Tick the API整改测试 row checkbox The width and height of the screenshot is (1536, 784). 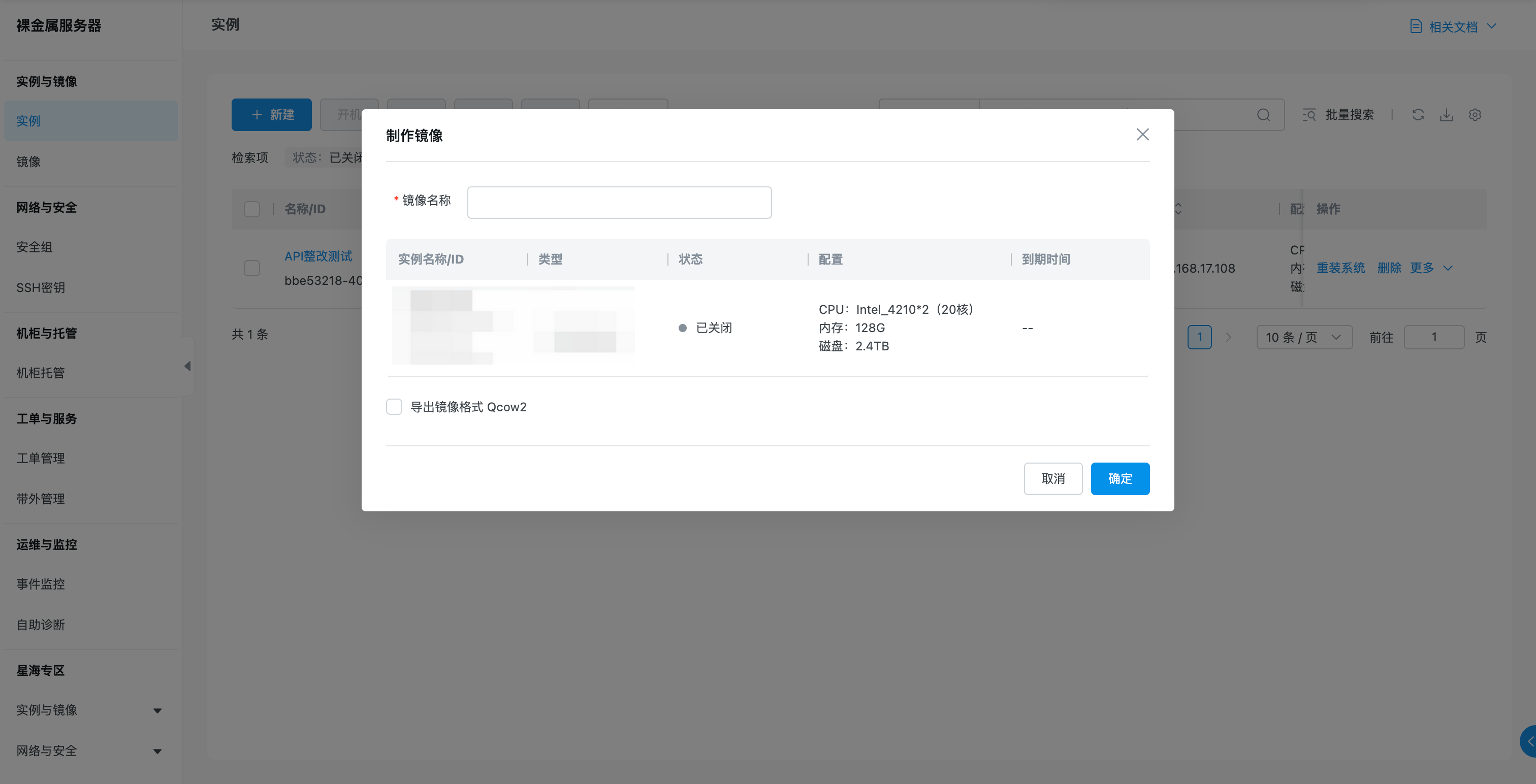pyautogui.click(x=251, y=268)
